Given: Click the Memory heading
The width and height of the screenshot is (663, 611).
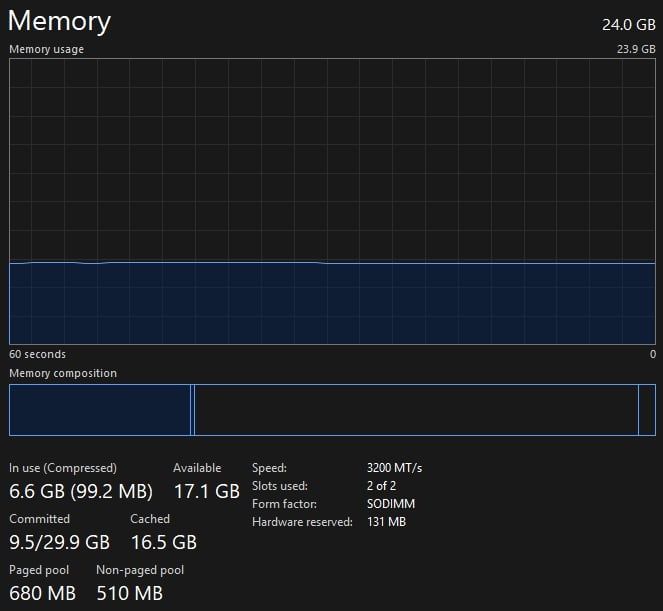Looking at the screenshot, I should [x=59, y=21].
